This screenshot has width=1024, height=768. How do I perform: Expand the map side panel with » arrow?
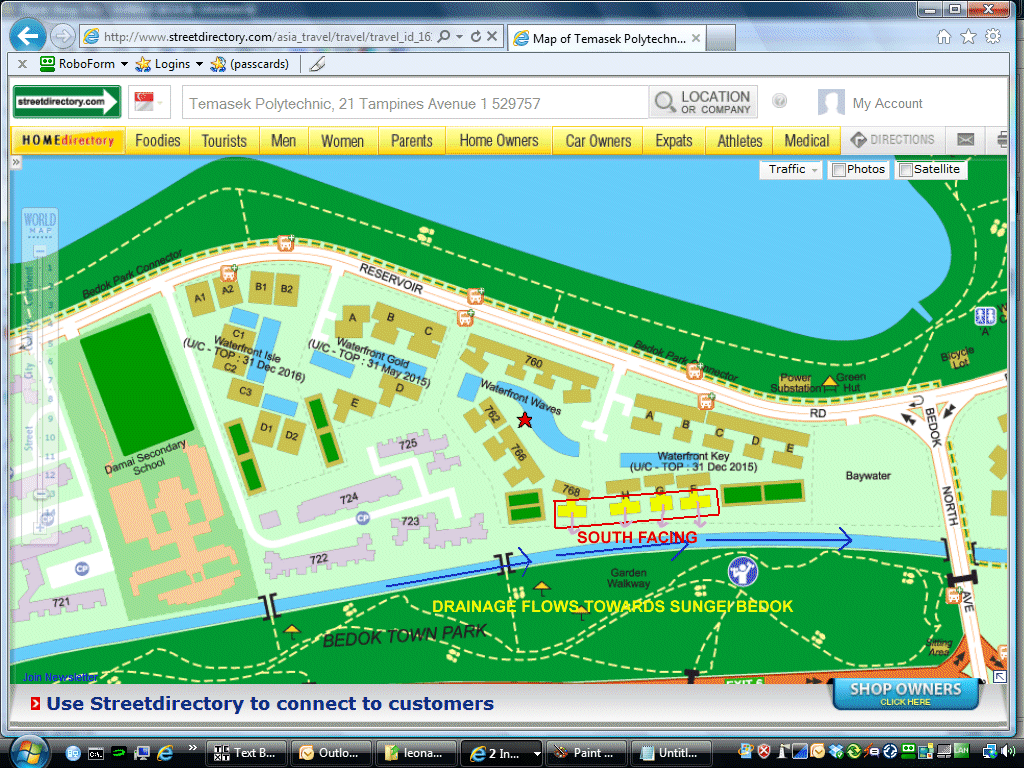coord(16,162)
